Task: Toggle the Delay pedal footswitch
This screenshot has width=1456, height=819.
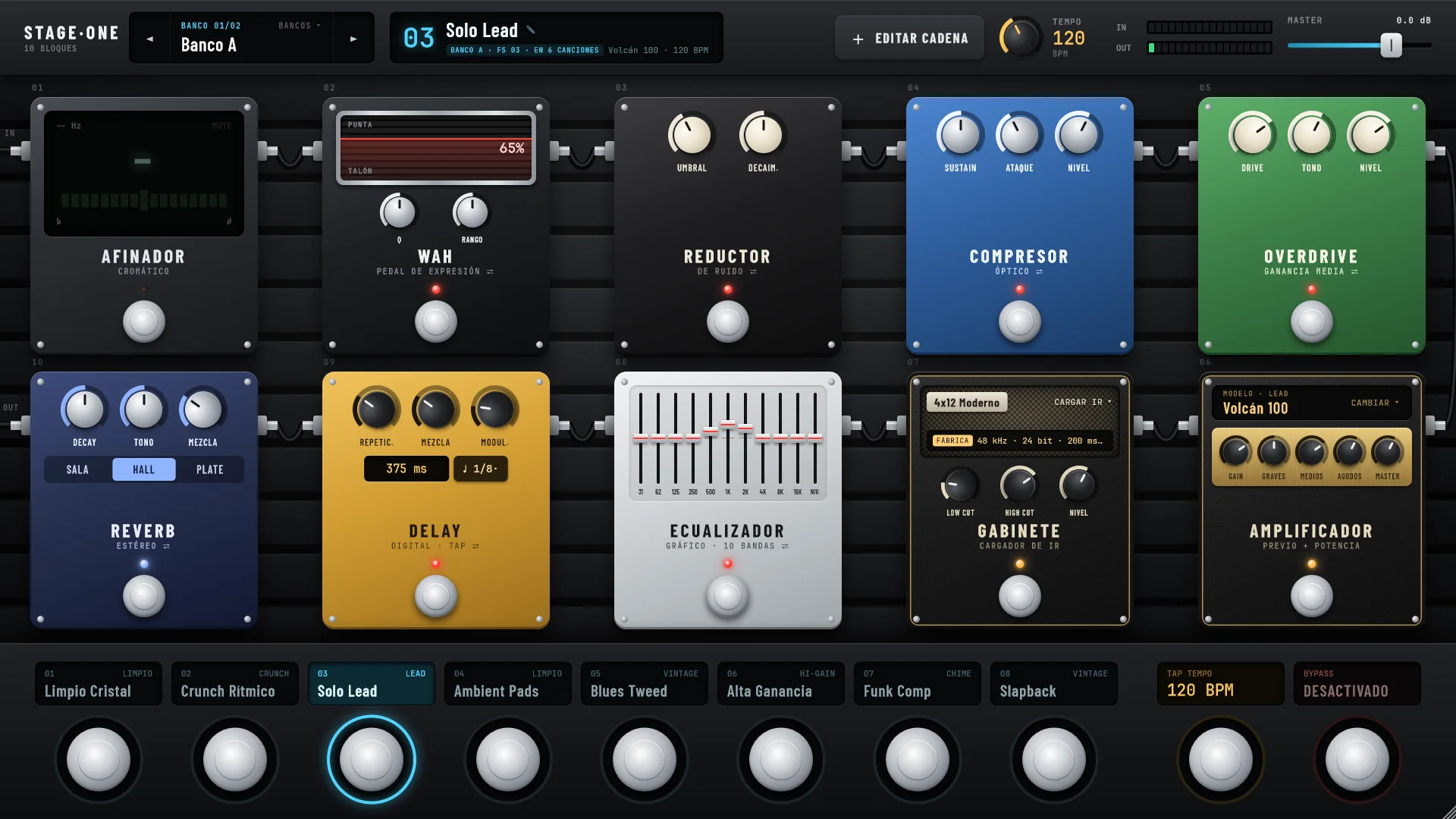Action: (x=436, y=596)
